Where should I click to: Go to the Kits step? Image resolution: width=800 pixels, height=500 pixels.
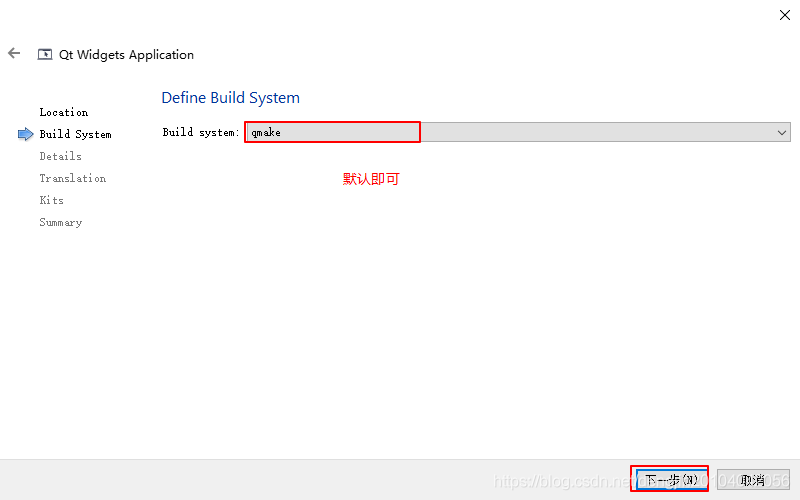52,200
